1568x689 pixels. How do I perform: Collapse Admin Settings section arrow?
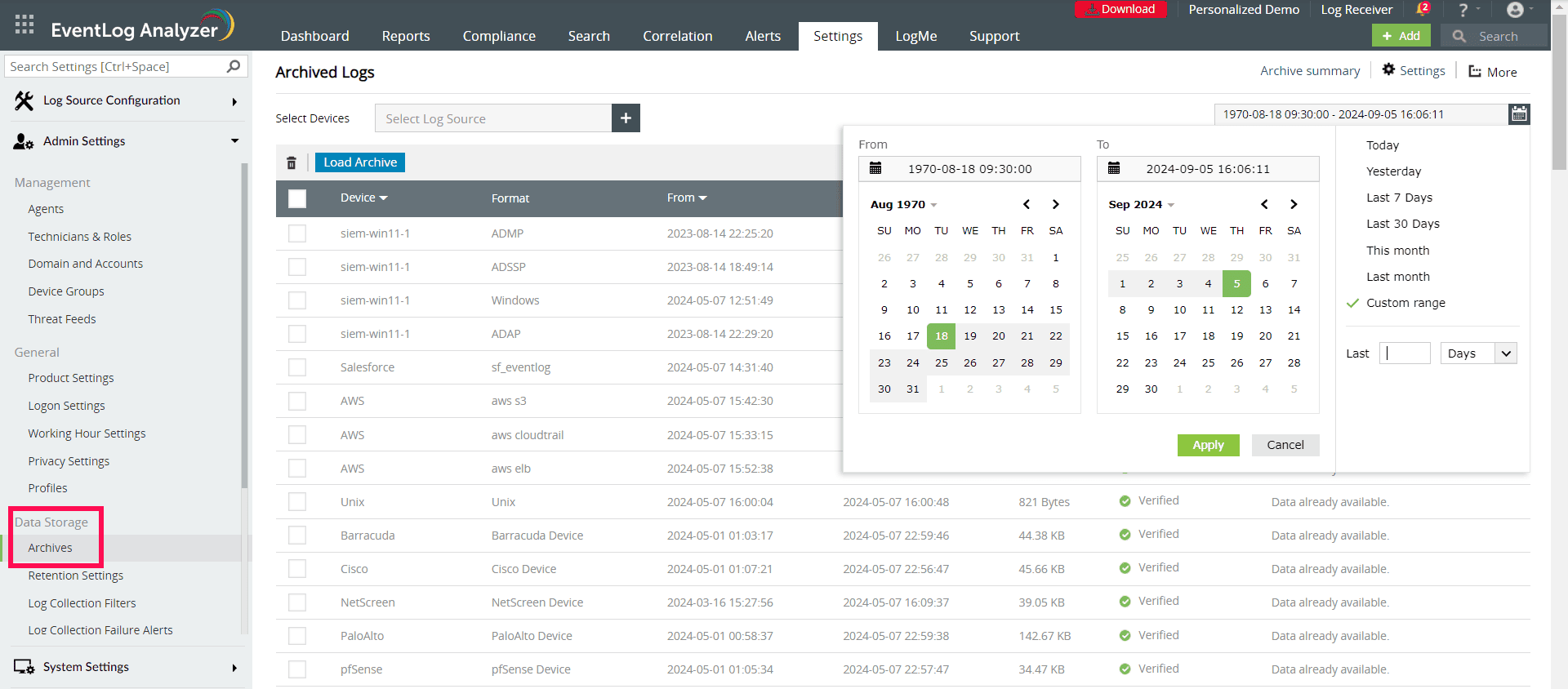pos(235,141)
